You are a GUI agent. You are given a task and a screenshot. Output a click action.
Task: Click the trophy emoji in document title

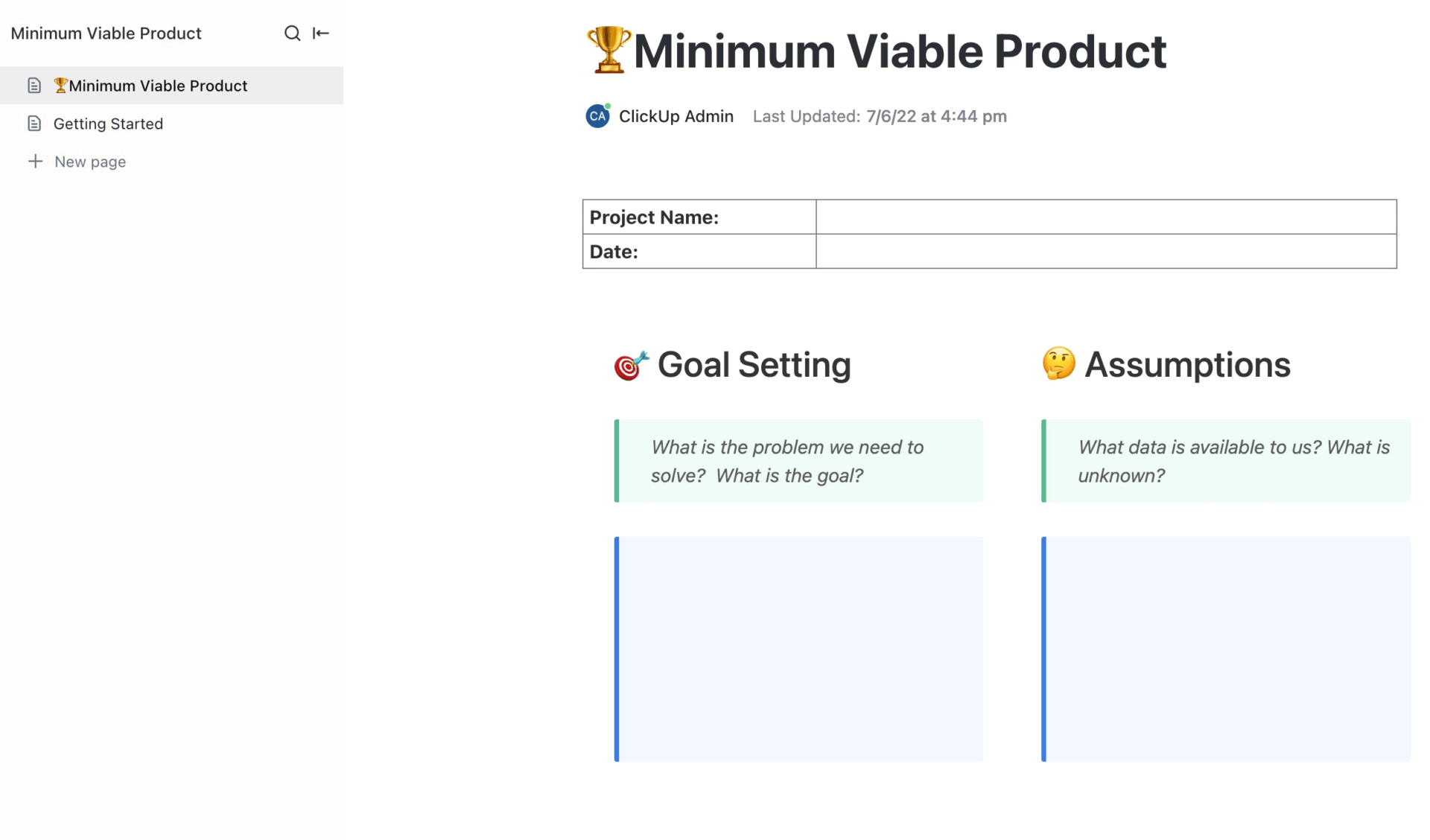point(608,51)
